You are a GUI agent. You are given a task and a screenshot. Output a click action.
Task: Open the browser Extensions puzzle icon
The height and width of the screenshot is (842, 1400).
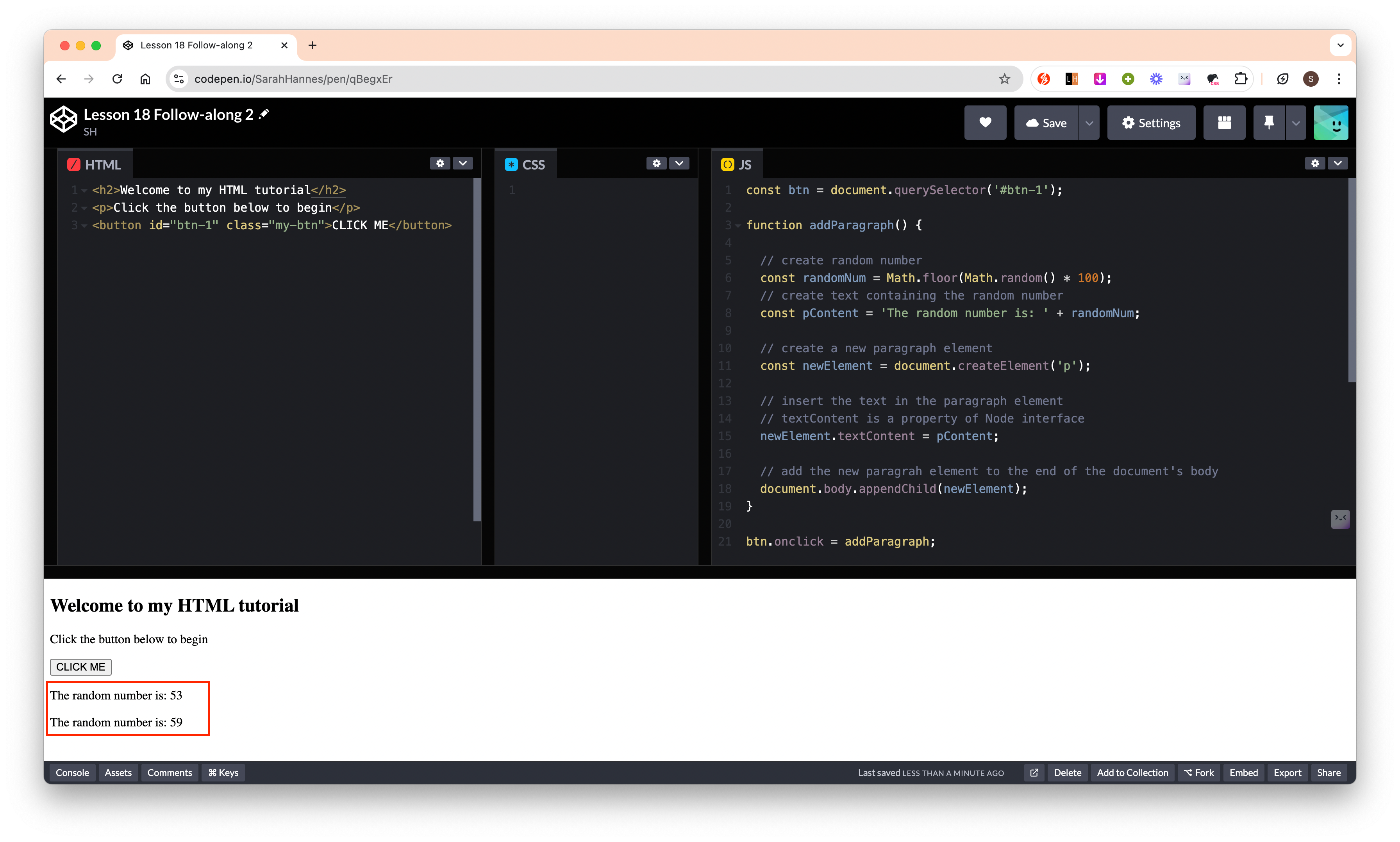(x=1241, y=79)
